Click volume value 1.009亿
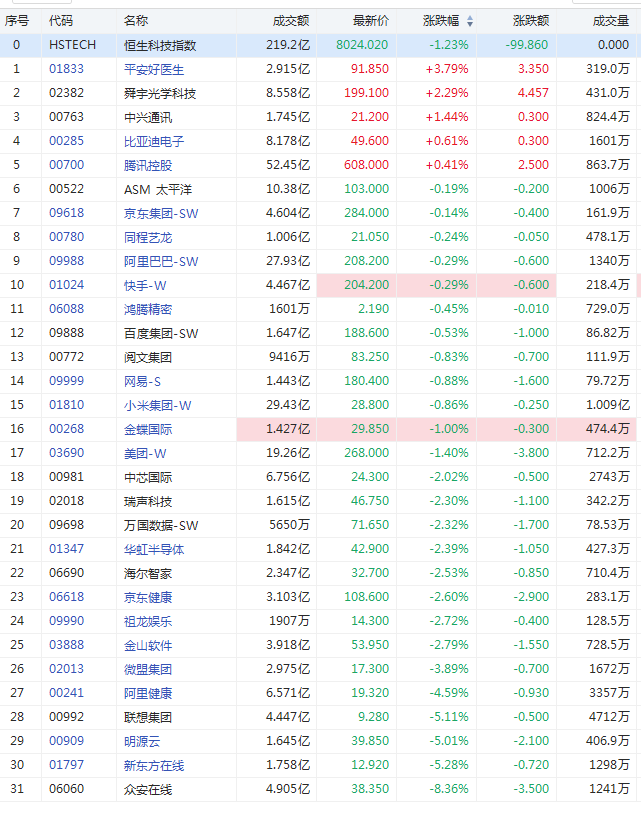The image size is (641, 818). click(608, 405)
